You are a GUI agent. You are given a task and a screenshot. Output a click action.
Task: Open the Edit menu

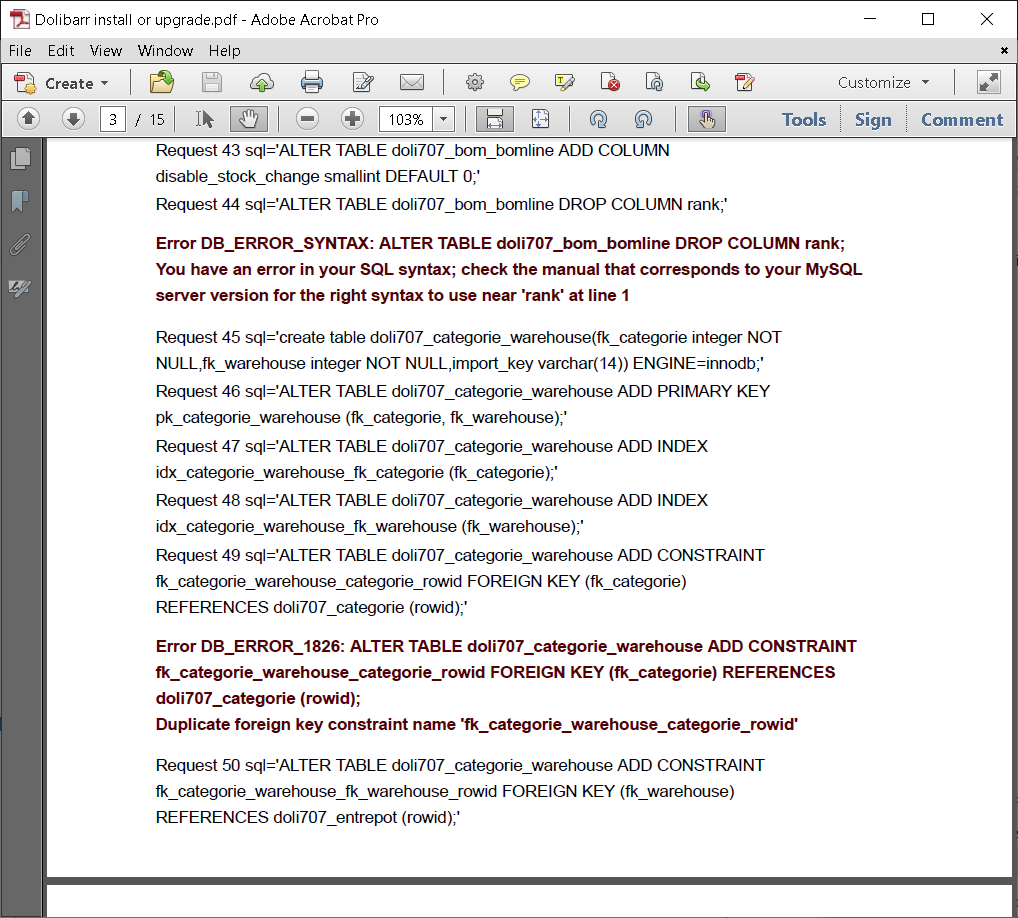(61, 50)
